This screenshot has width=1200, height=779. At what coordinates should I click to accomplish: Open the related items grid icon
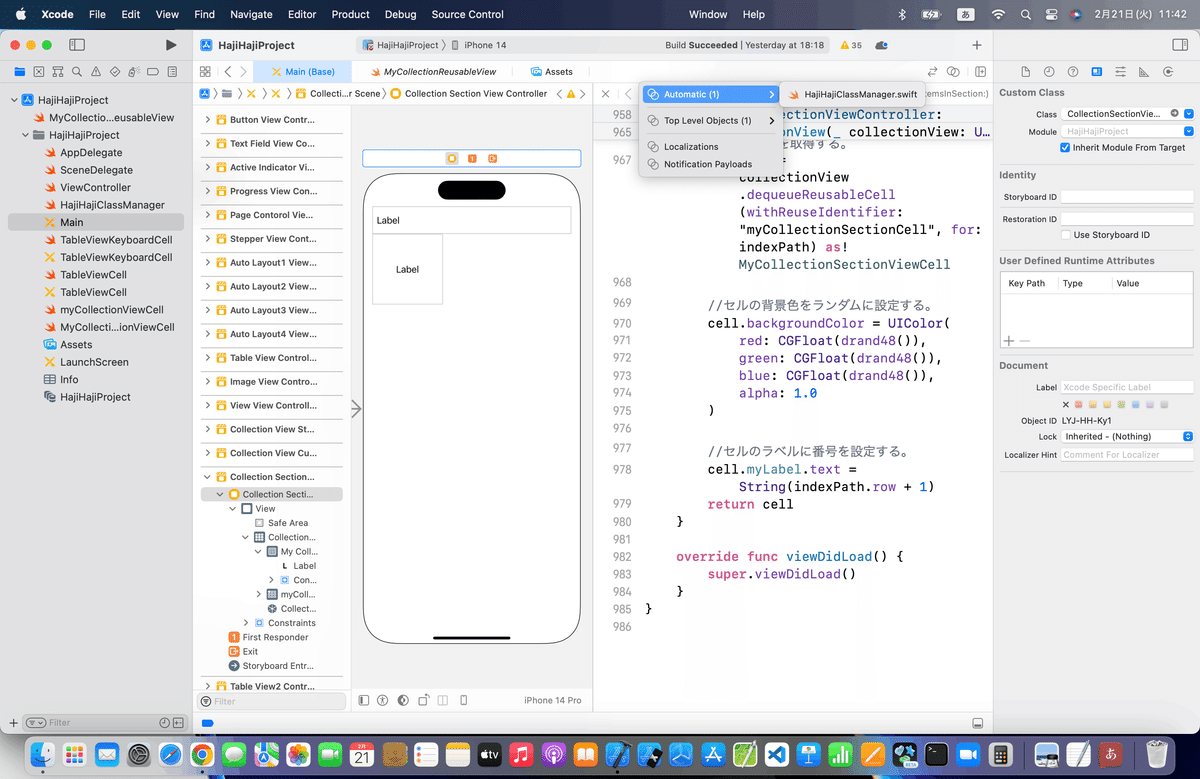(x=205, y=72)
